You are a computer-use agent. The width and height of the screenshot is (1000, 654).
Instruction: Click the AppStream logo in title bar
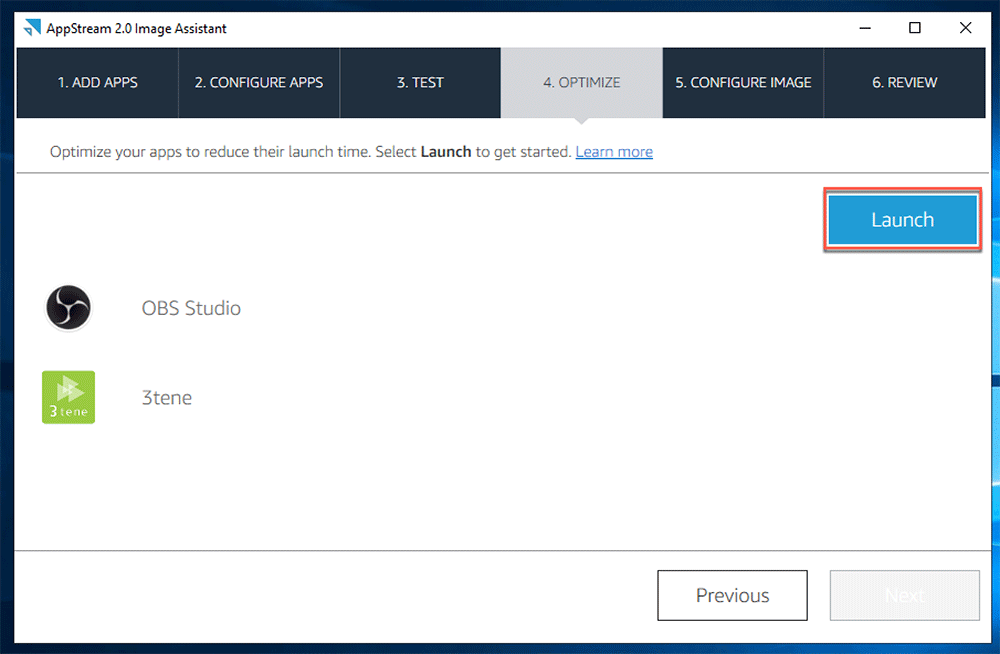[x=32, y=28]
